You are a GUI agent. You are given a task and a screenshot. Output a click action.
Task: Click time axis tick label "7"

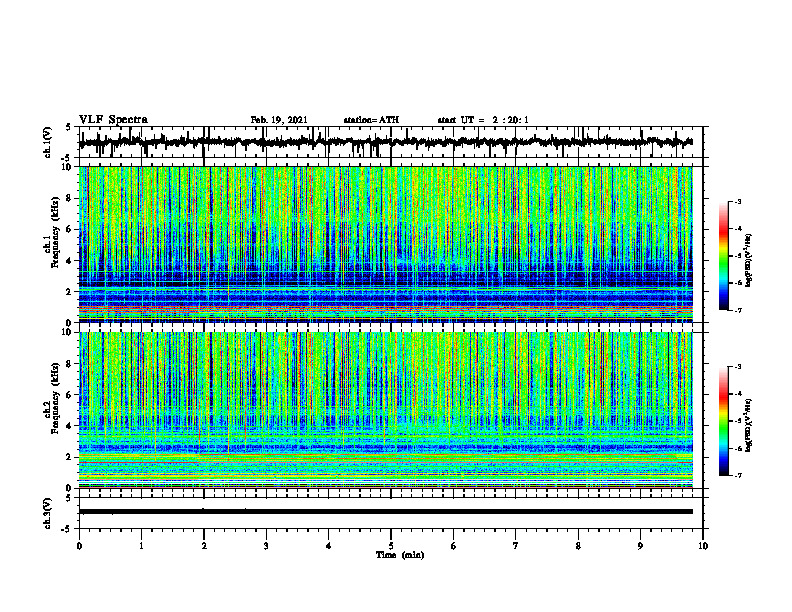coord(516,546)
